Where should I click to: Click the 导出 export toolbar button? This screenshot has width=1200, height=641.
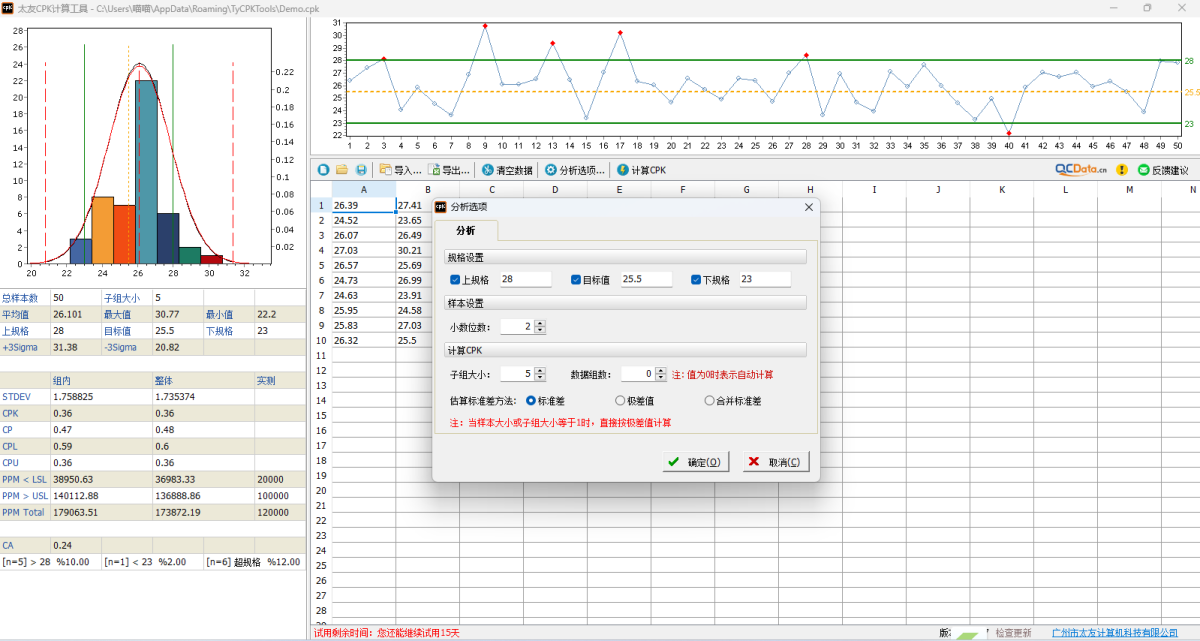[449, 170]
